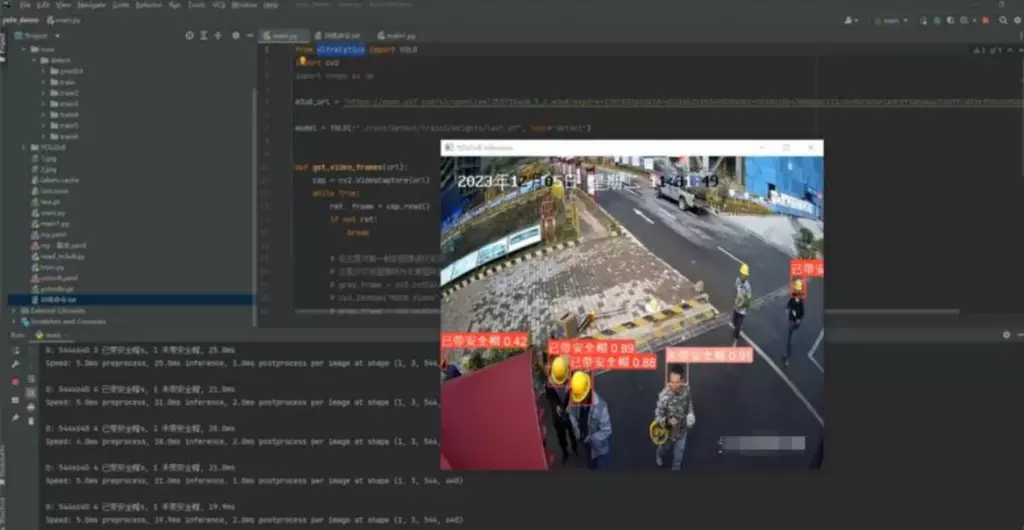Stop the process from Run panel sidebar

coord(15,381)
